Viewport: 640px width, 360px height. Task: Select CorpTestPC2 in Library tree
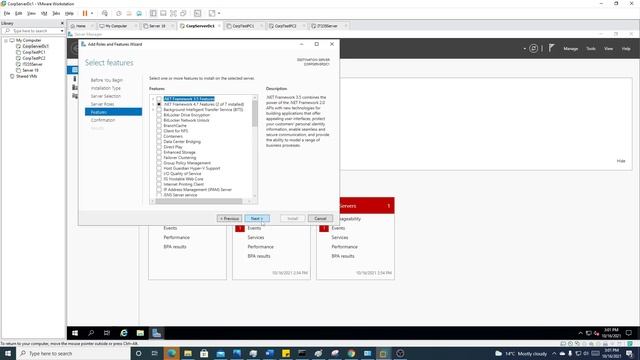click(34, 58)
